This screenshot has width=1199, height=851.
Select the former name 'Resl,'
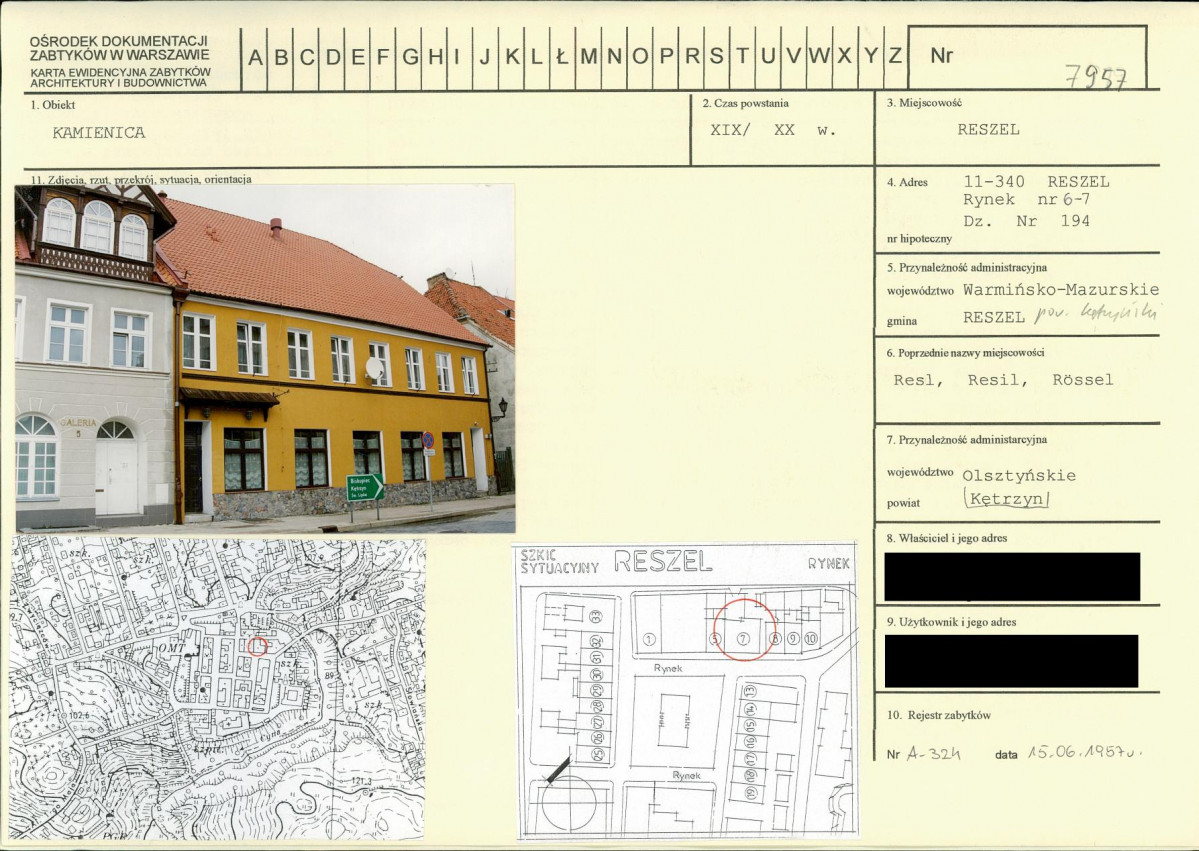pyautogui.click(x=918, y=380)
